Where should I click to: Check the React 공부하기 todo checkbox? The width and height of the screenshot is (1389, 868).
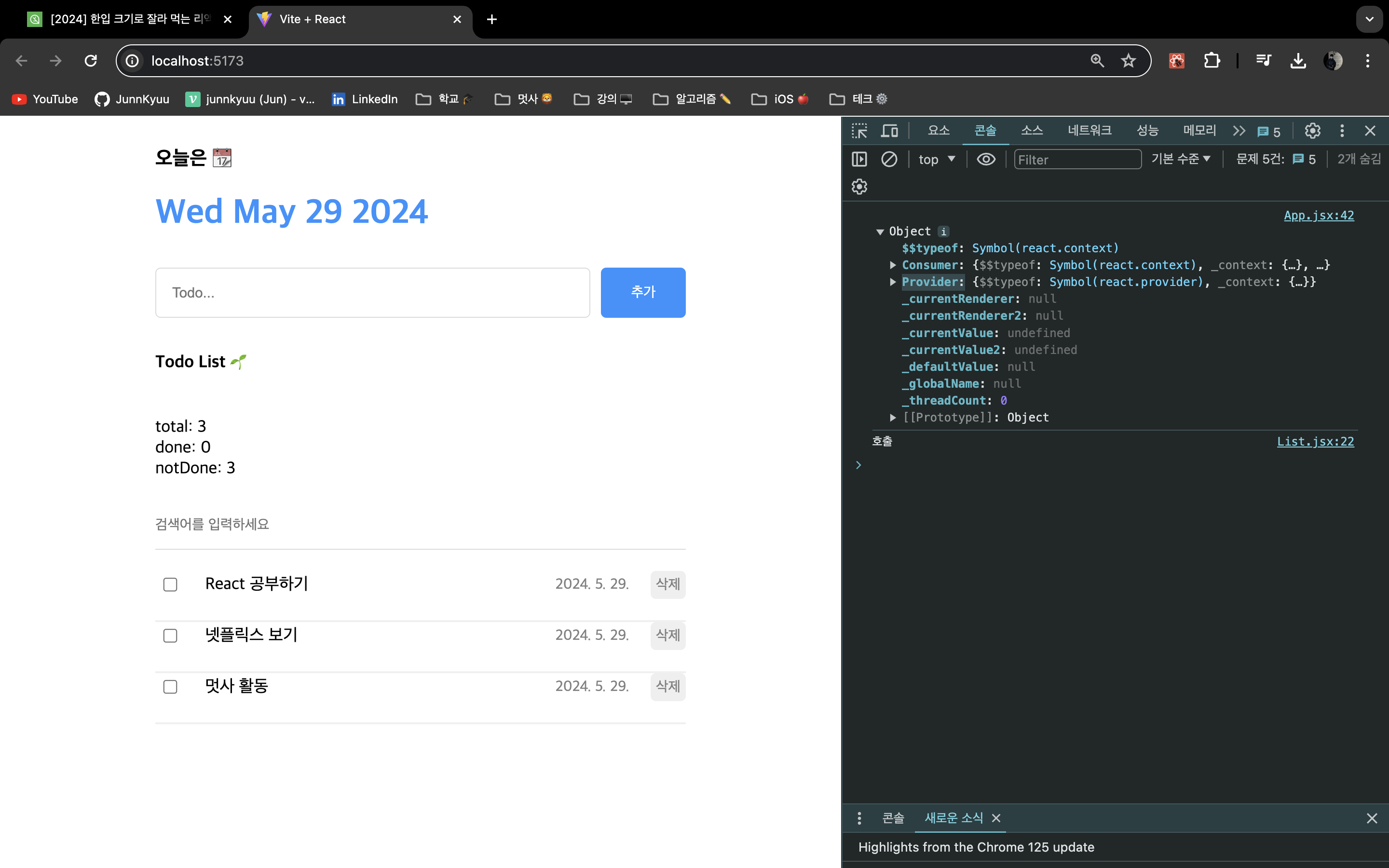(x=170, y=584)
